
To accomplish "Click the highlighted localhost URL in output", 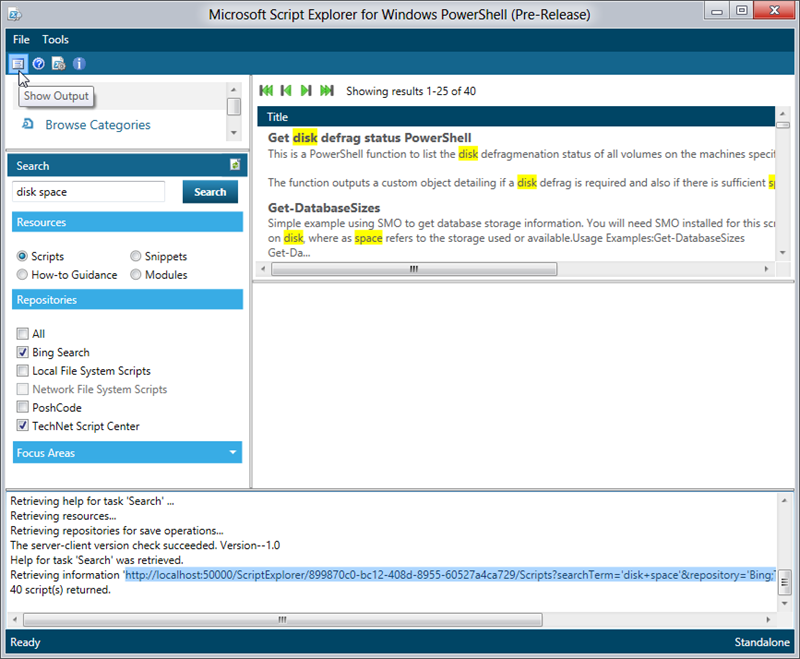I will (451, 575).
